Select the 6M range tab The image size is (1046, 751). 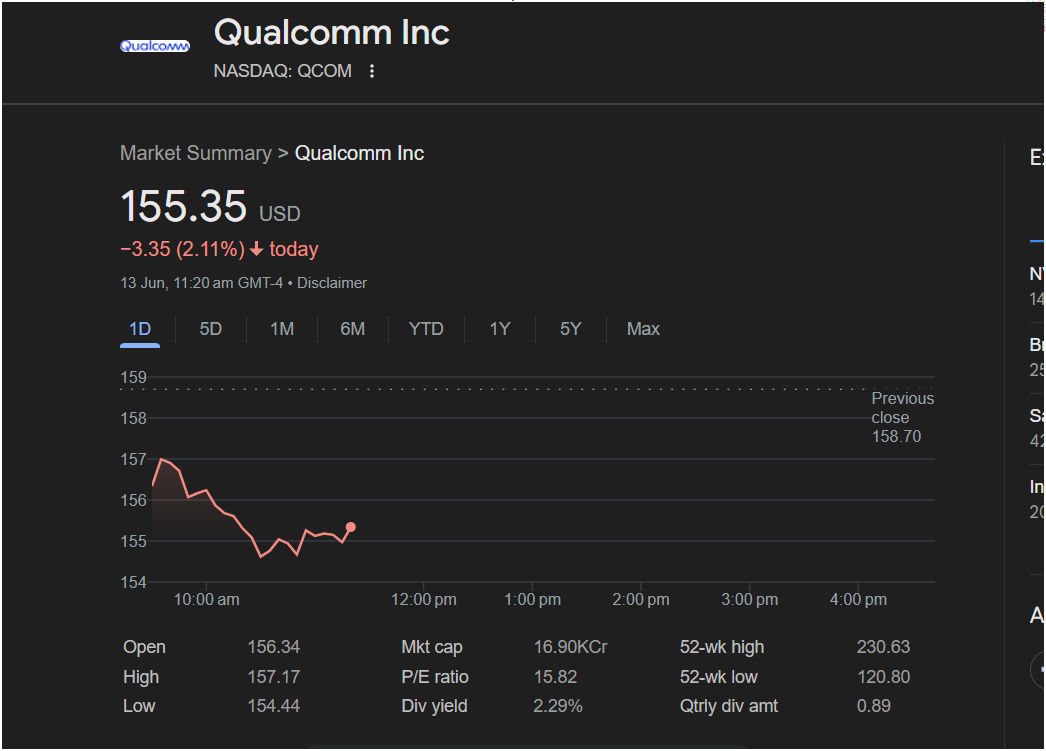(353, 329)
